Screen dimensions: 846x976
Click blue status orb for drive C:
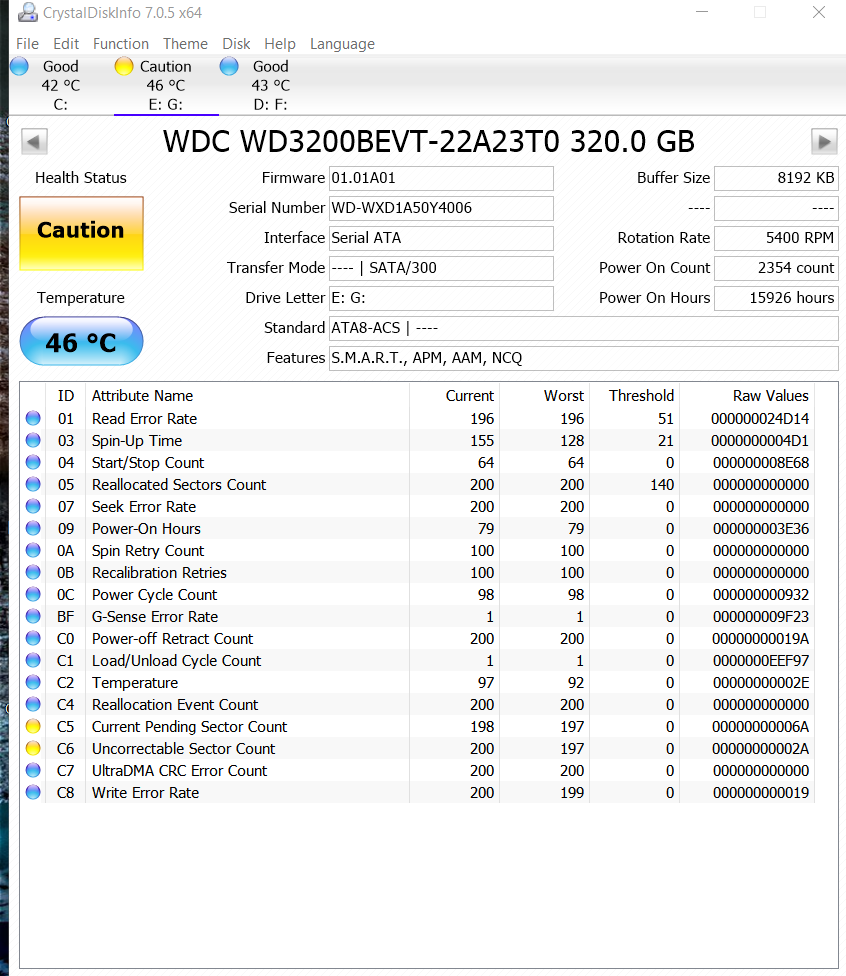pyautogui.click(x=19, y=66)
